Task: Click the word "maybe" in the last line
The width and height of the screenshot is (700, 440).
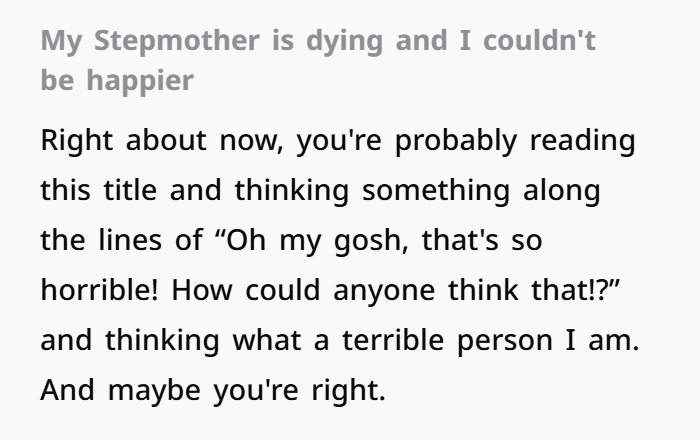Action: click(x=154, y=391)
